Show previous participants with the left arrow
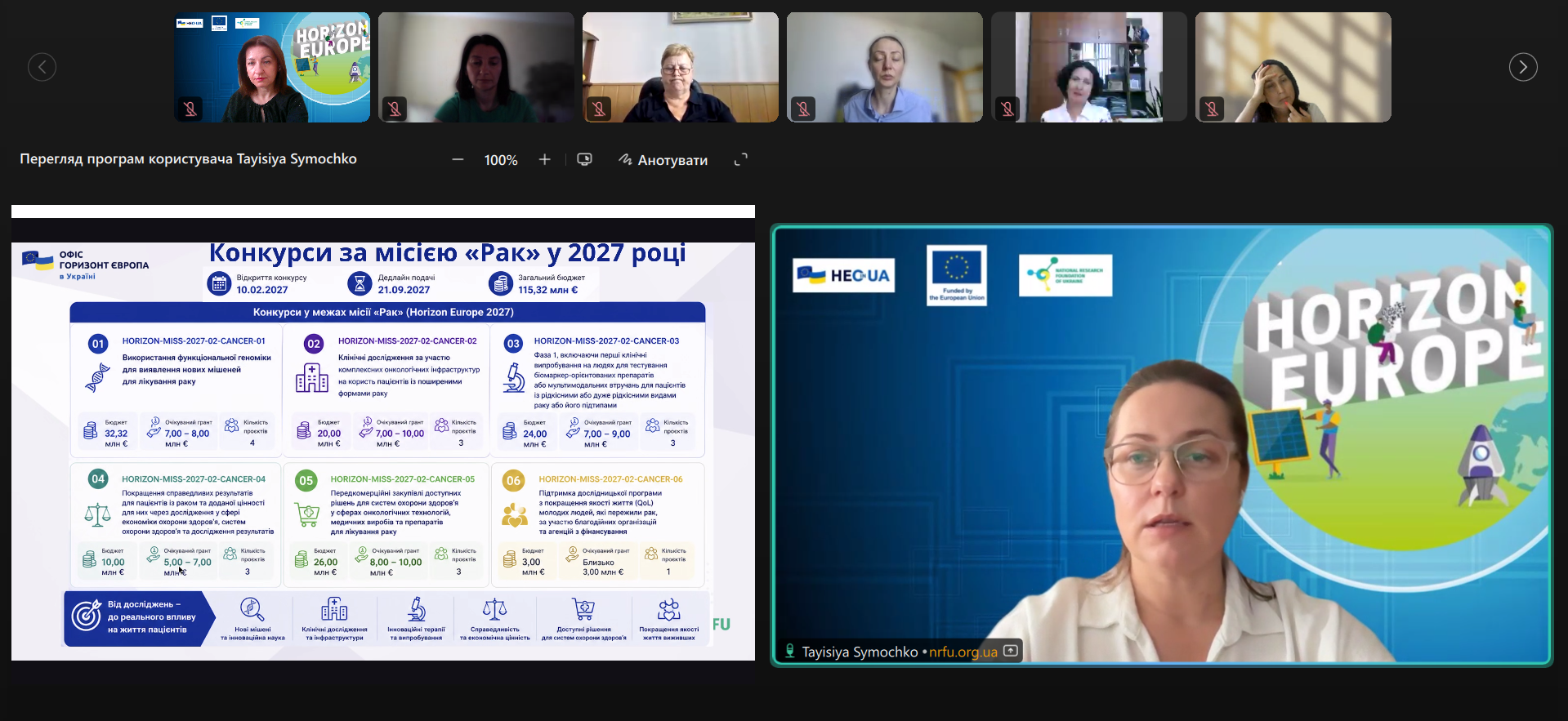Screen dimensions: 1568x721 tap(42, 67)
